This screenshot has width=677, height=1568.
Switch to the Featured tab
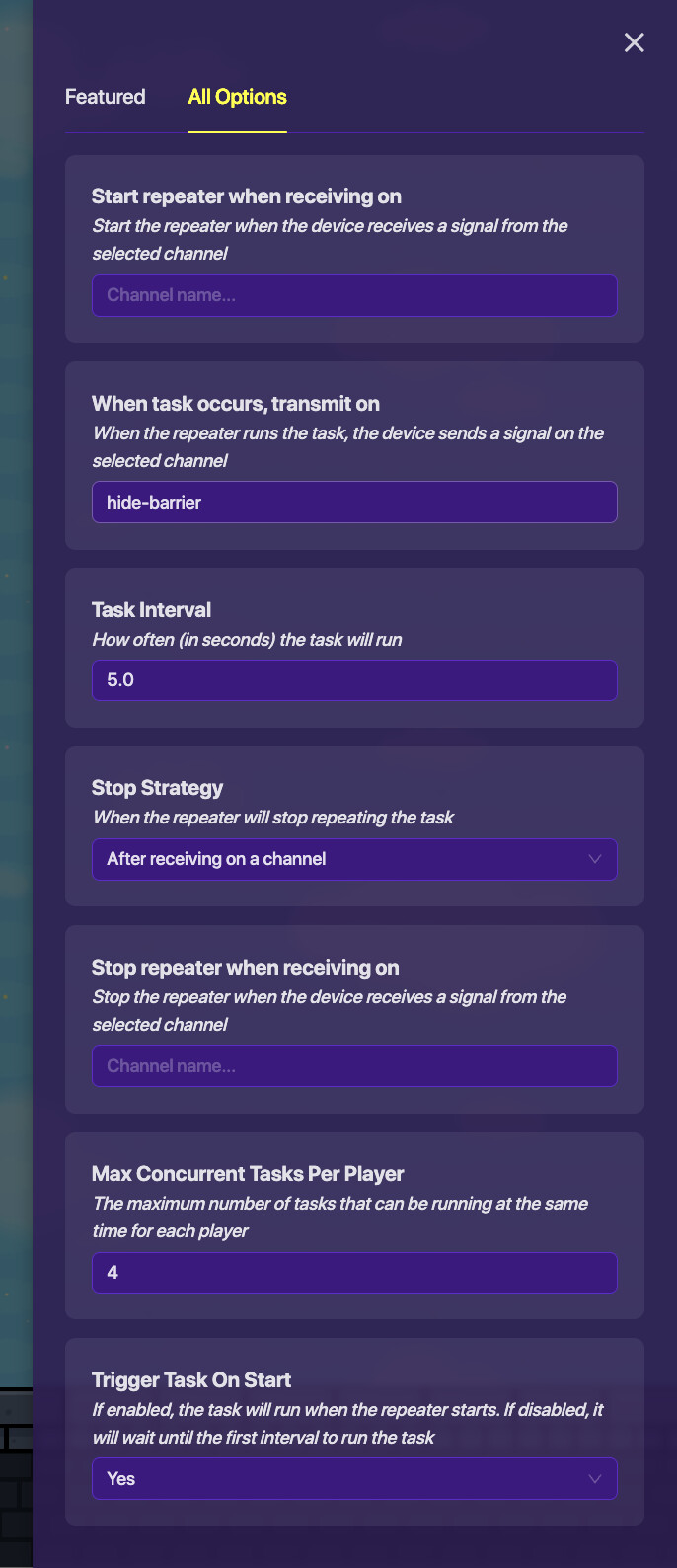pos(106,97)
